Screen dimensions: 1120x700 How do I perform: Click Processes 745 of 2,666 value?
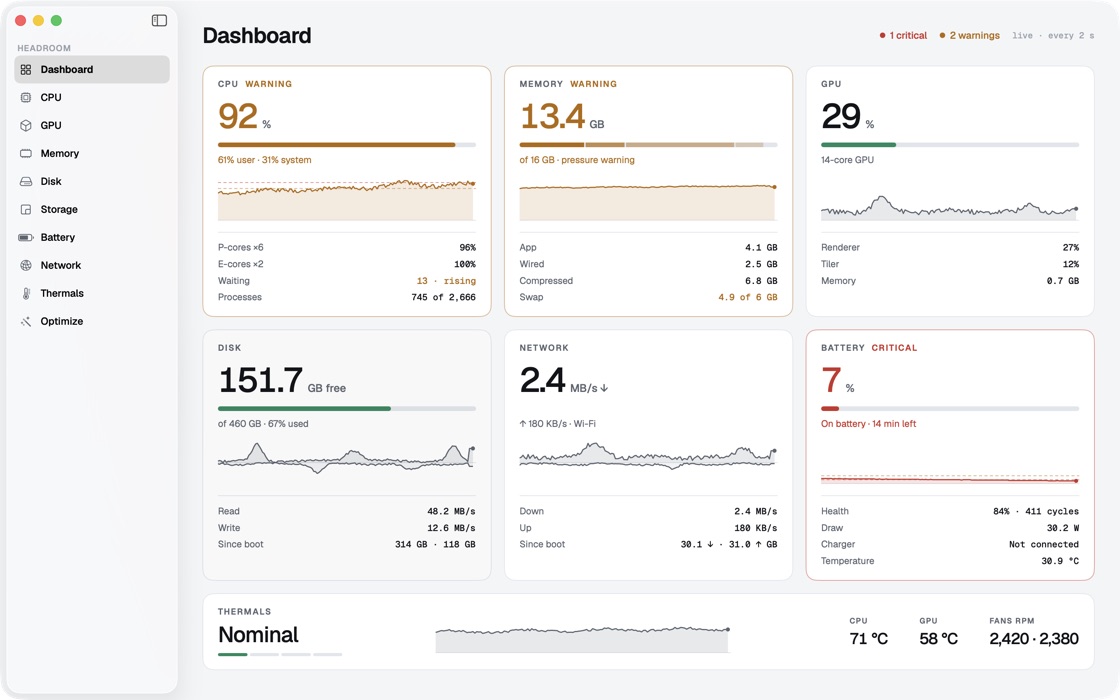coord(443,298)
